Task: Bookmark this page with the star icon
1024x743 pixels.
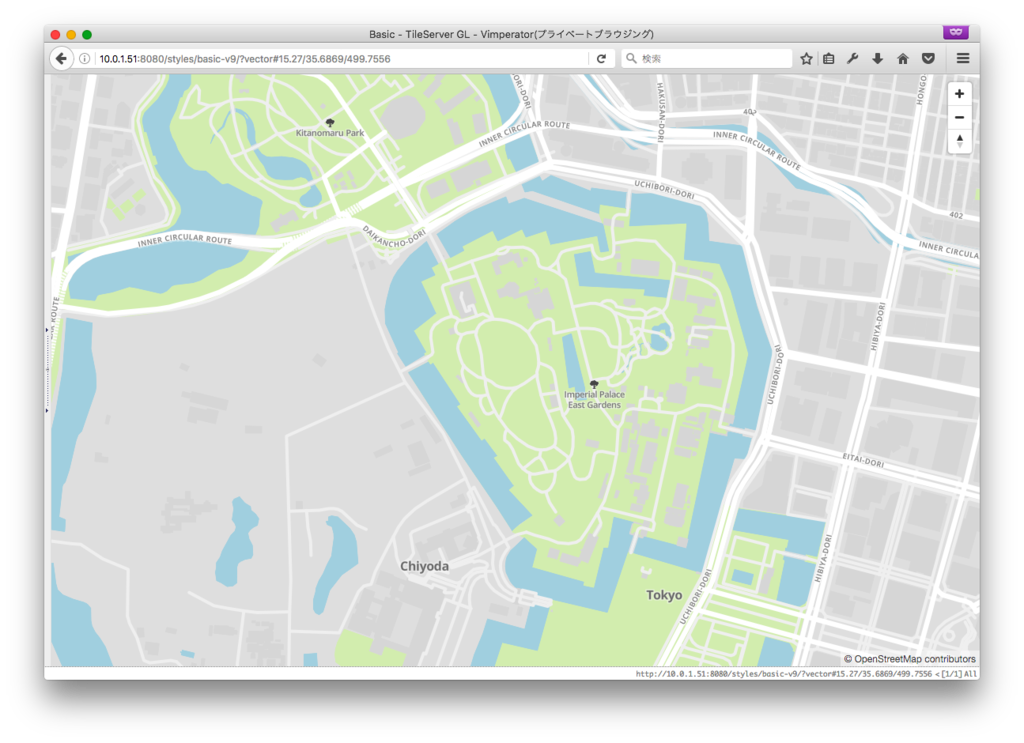Action: [807, 59]
